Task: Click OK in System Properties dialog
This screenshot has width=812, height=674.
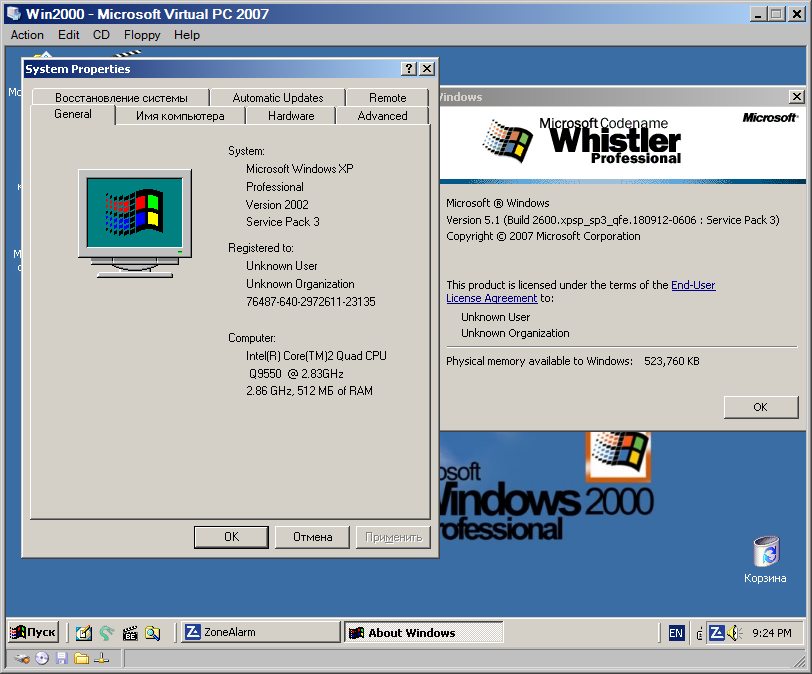Action: pyautogui.click(x=231, y=537)
